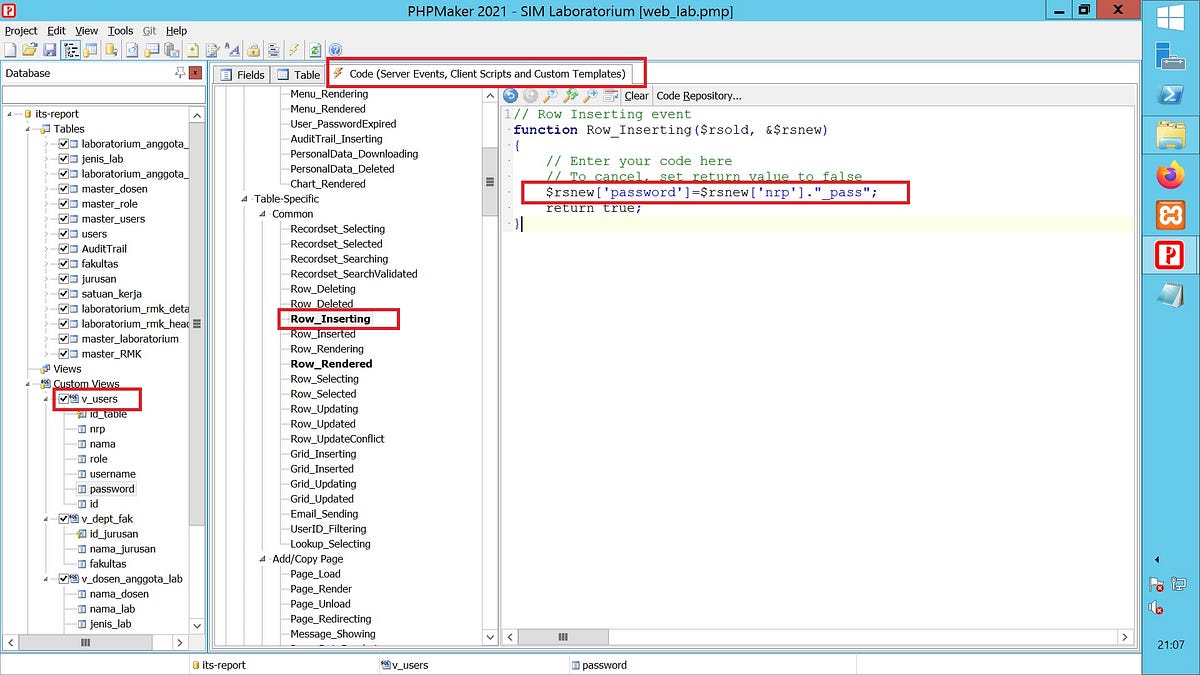Screen dimensions: 1200x675
Task: Collapse the Tables tree node
Action: tap(29, 129)
